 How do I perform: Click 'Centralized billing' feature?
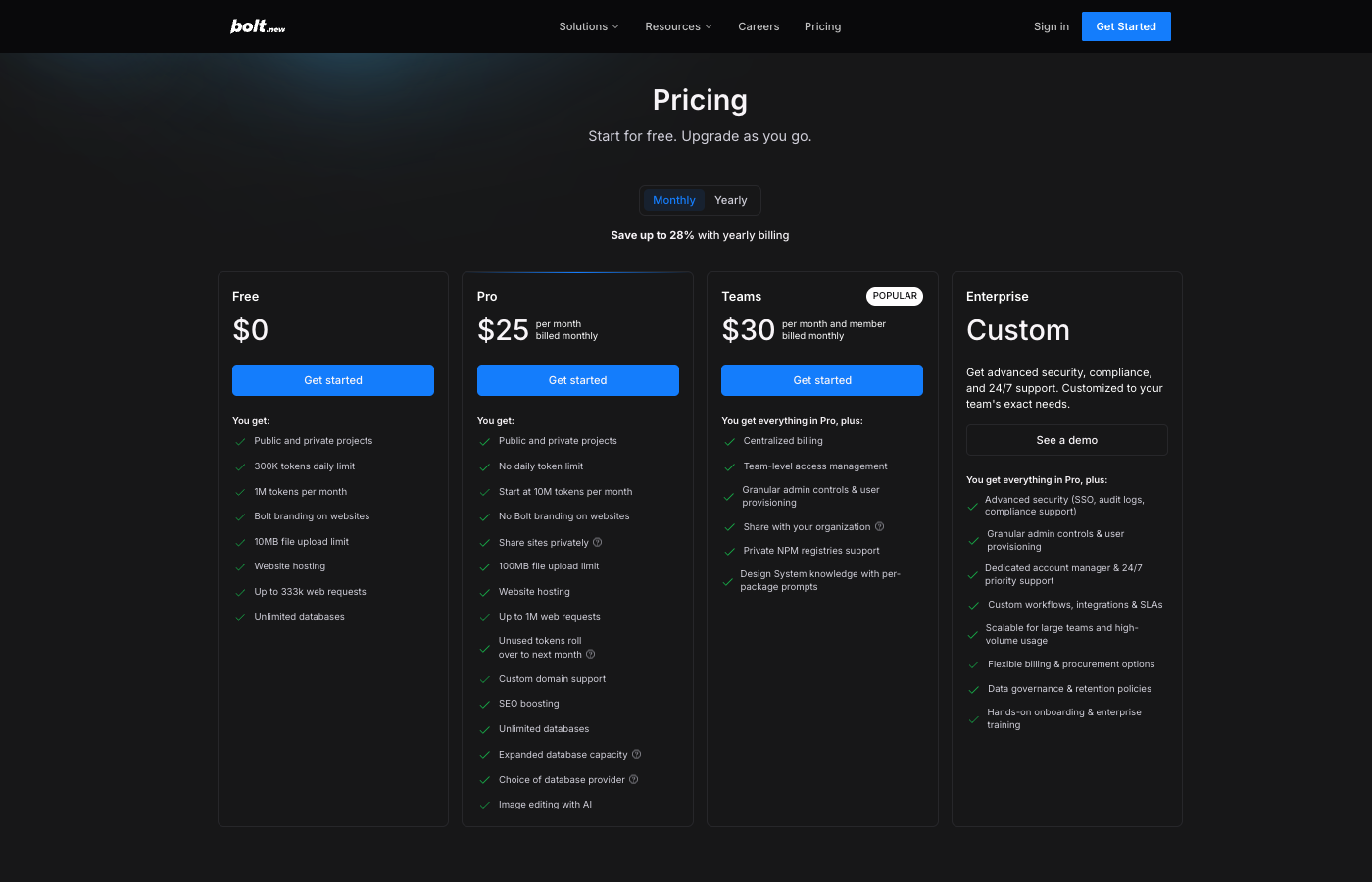[x=783, y=441]
